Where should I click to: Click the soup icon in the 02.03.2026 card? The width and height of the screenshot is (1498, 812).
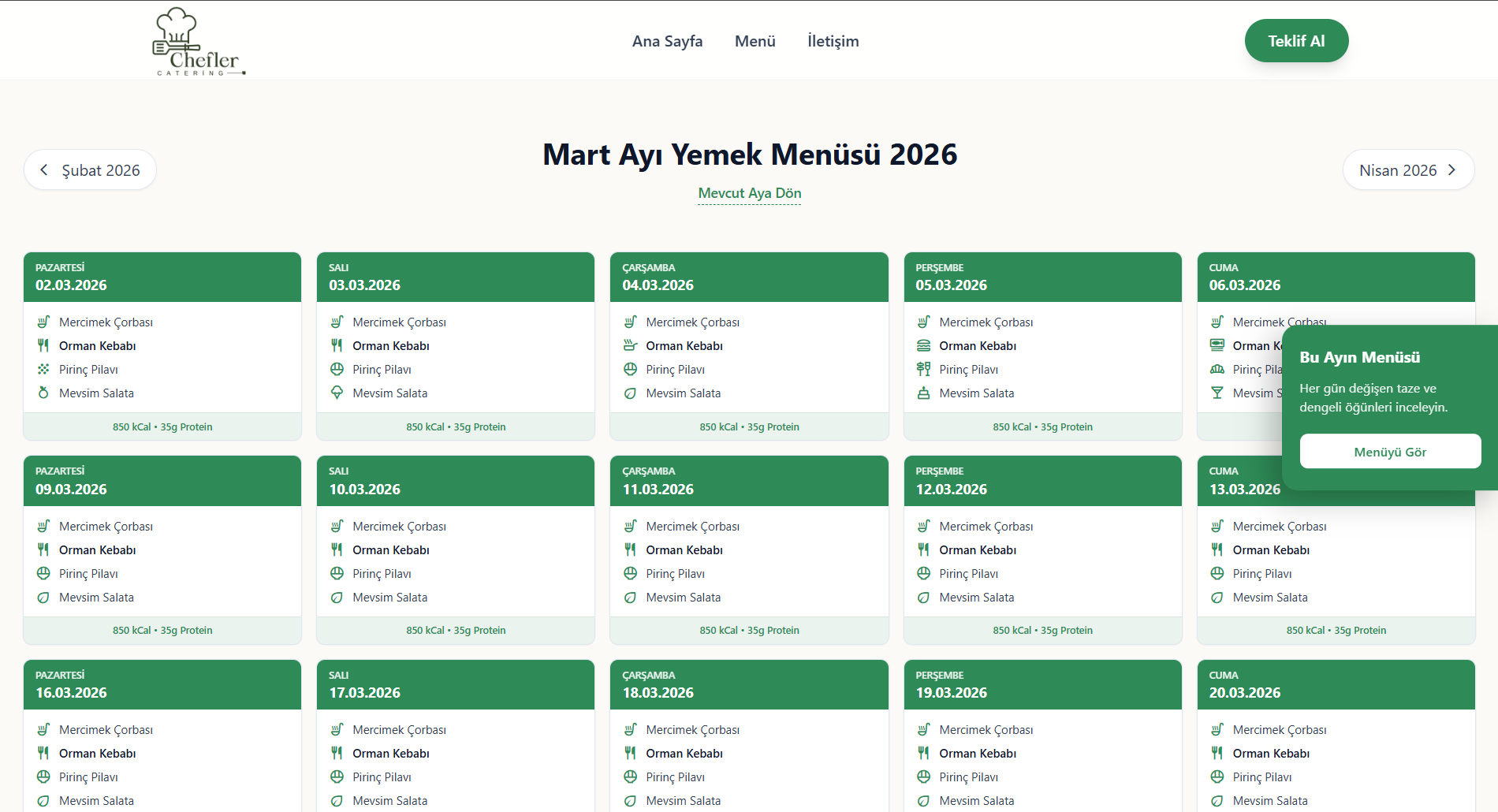(x=43, y=322)
